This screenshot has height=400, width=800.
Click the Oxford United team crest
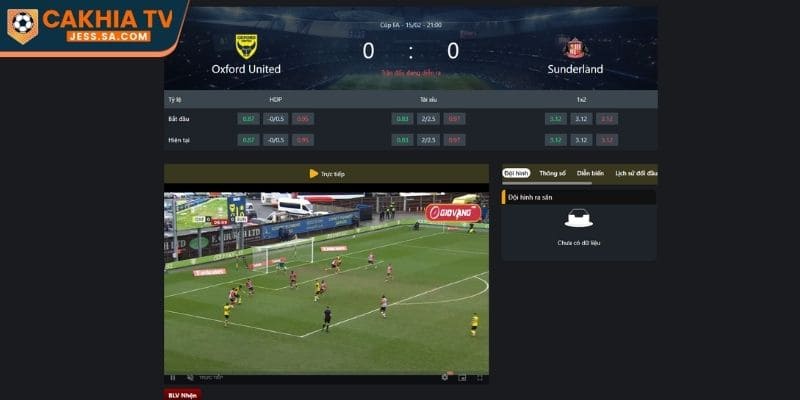point(246,47)
